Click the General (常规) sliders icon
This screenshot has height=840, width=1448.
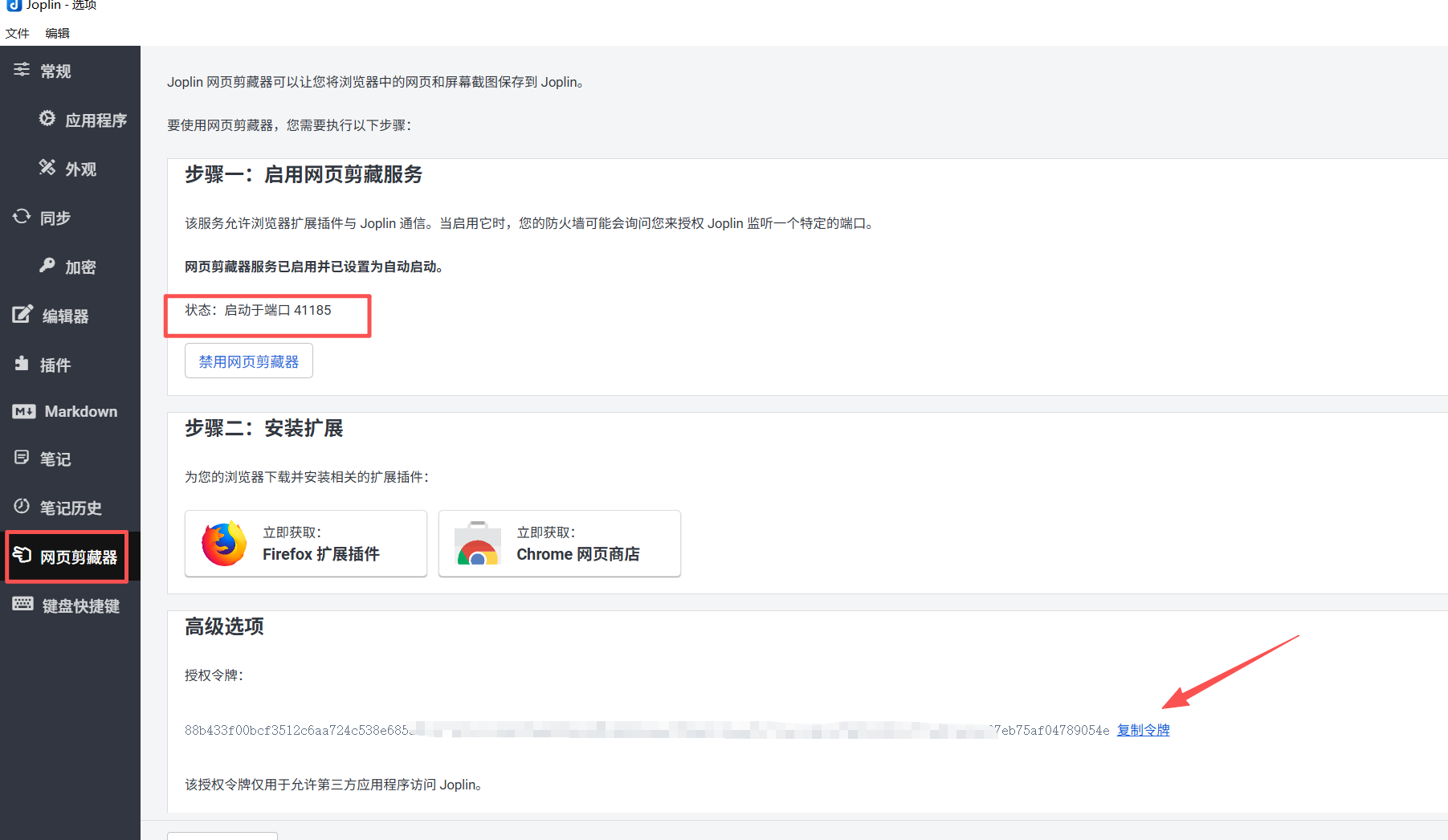pos(22,70)
